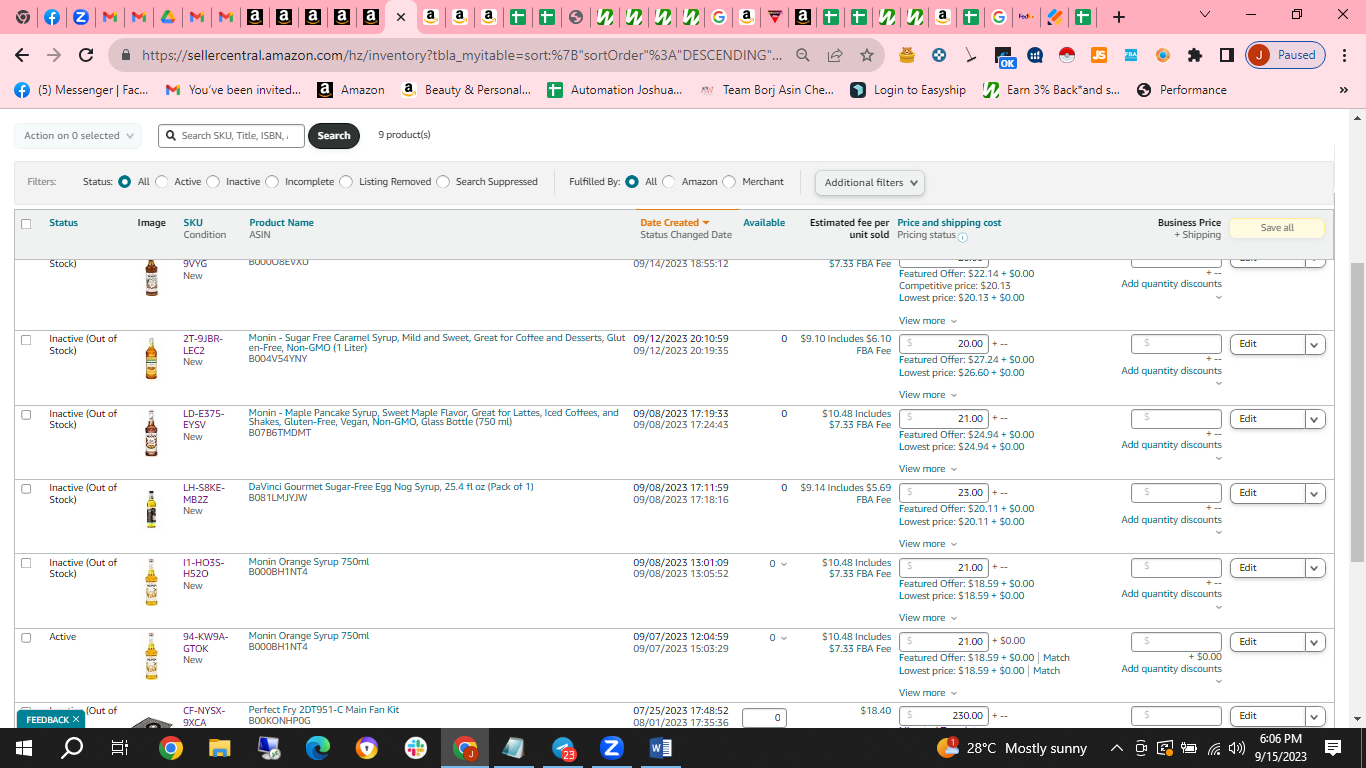Sort the table by Status column
The image size is (1366, 768).
tap(63, 223)
